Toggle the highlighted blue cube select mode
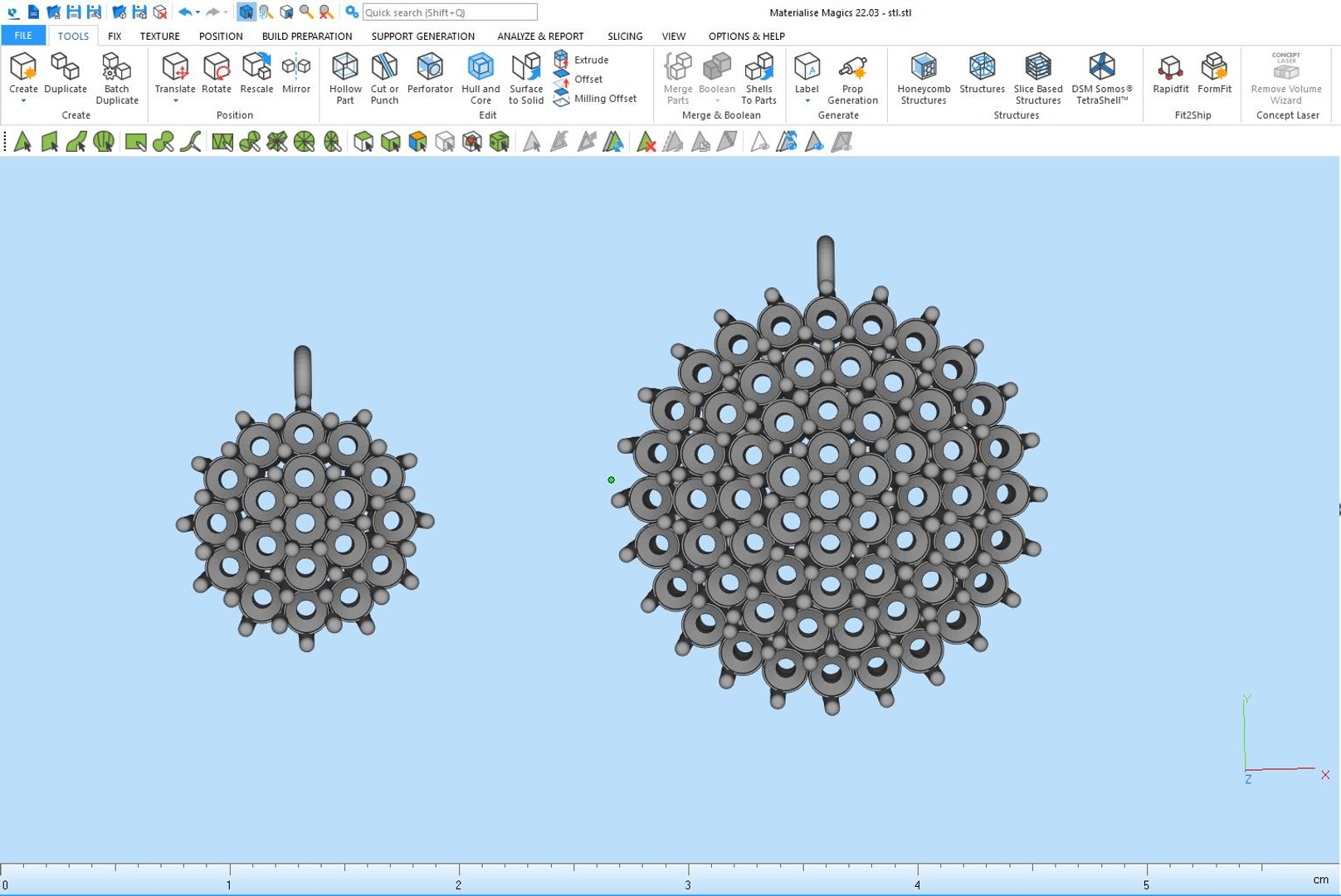This screenshot has width=1341, height=896. coord(246,12)
